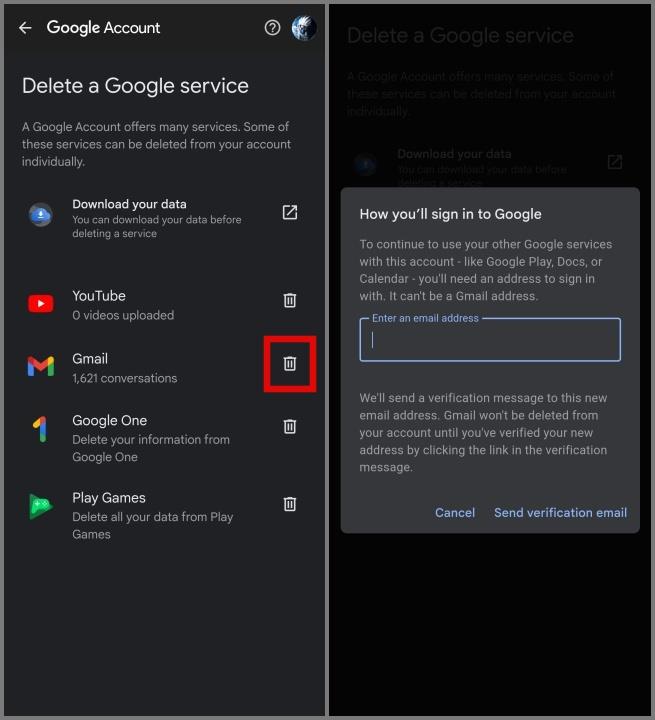Delete the YouTube service via trash icon
Image resolution: width=655 pixels, height=720 pixels.
pos(290,300)
